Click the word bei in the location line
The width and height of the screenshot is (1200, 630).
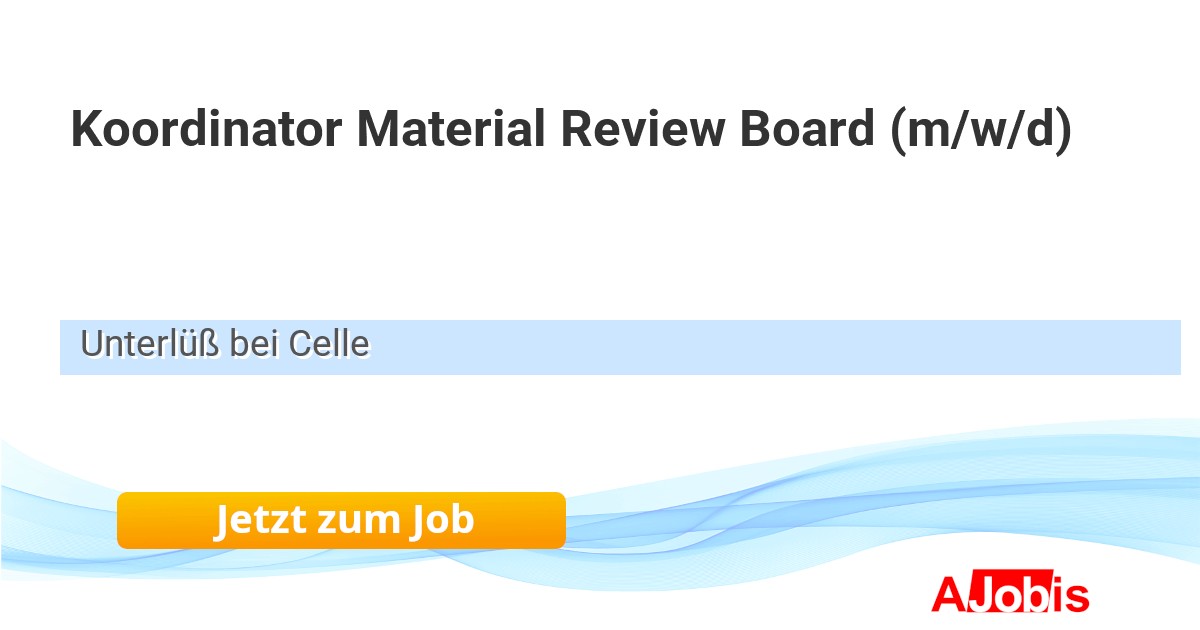coord(254,345)
